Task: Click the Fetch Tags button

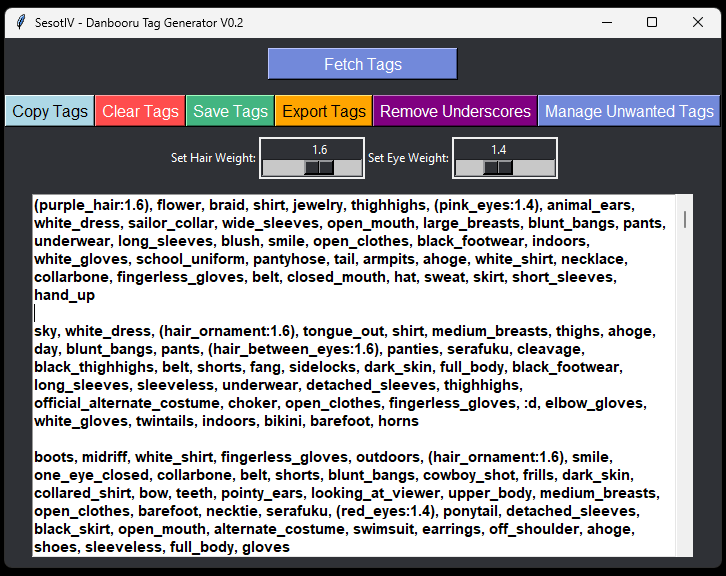Action: click(x=362, y=64)
